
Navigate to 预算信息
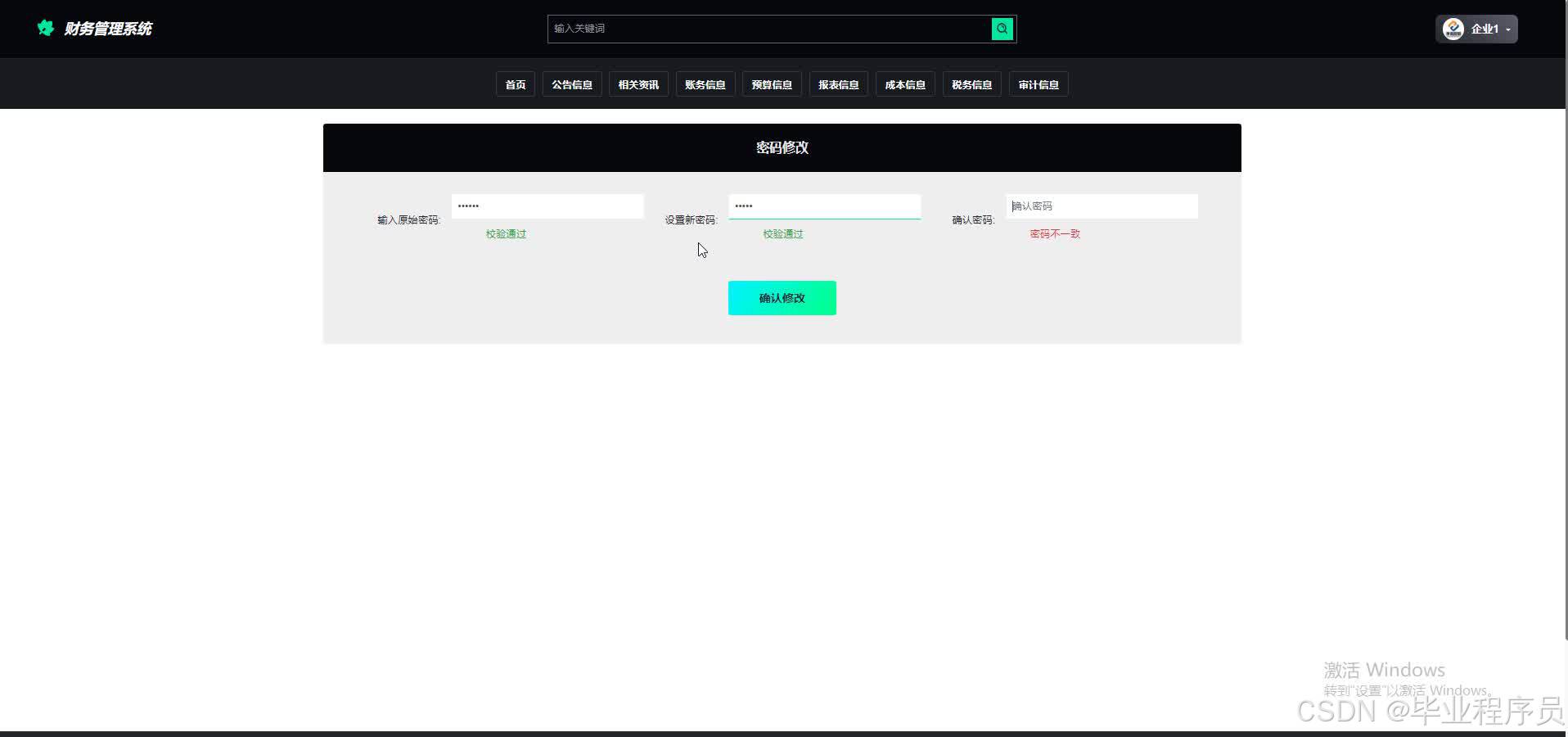click(772, 84)
